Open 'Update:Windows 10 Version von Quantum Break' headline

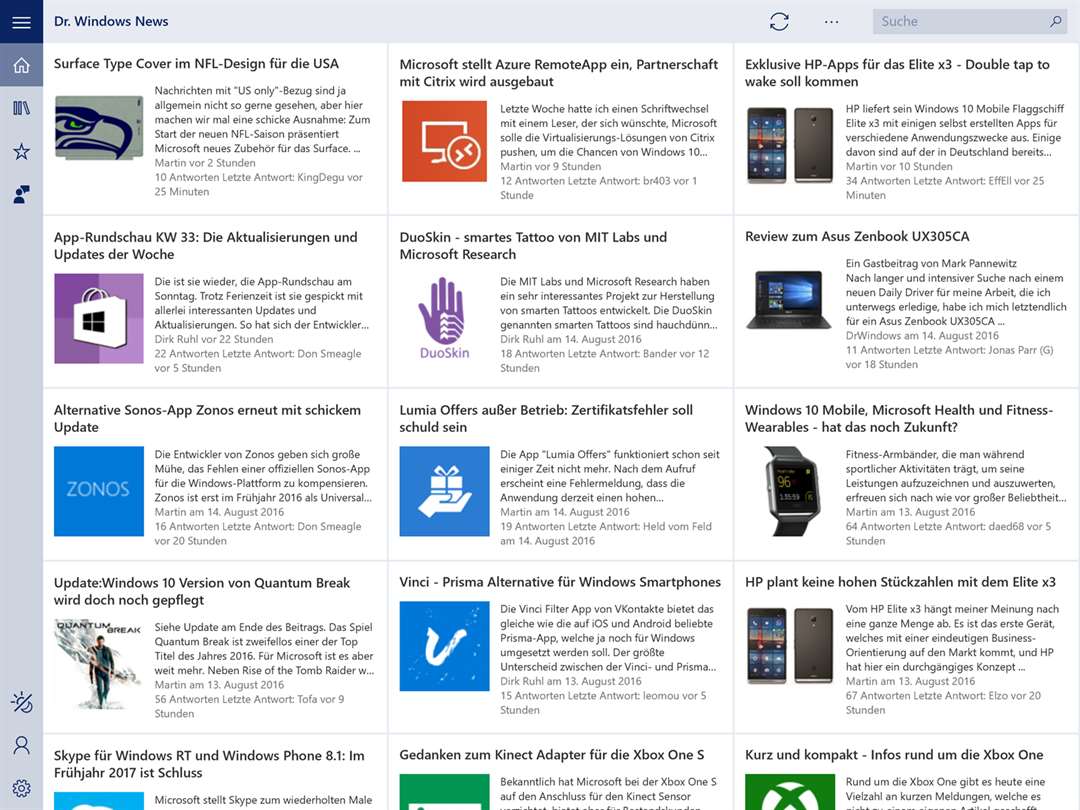coord(202,592)
